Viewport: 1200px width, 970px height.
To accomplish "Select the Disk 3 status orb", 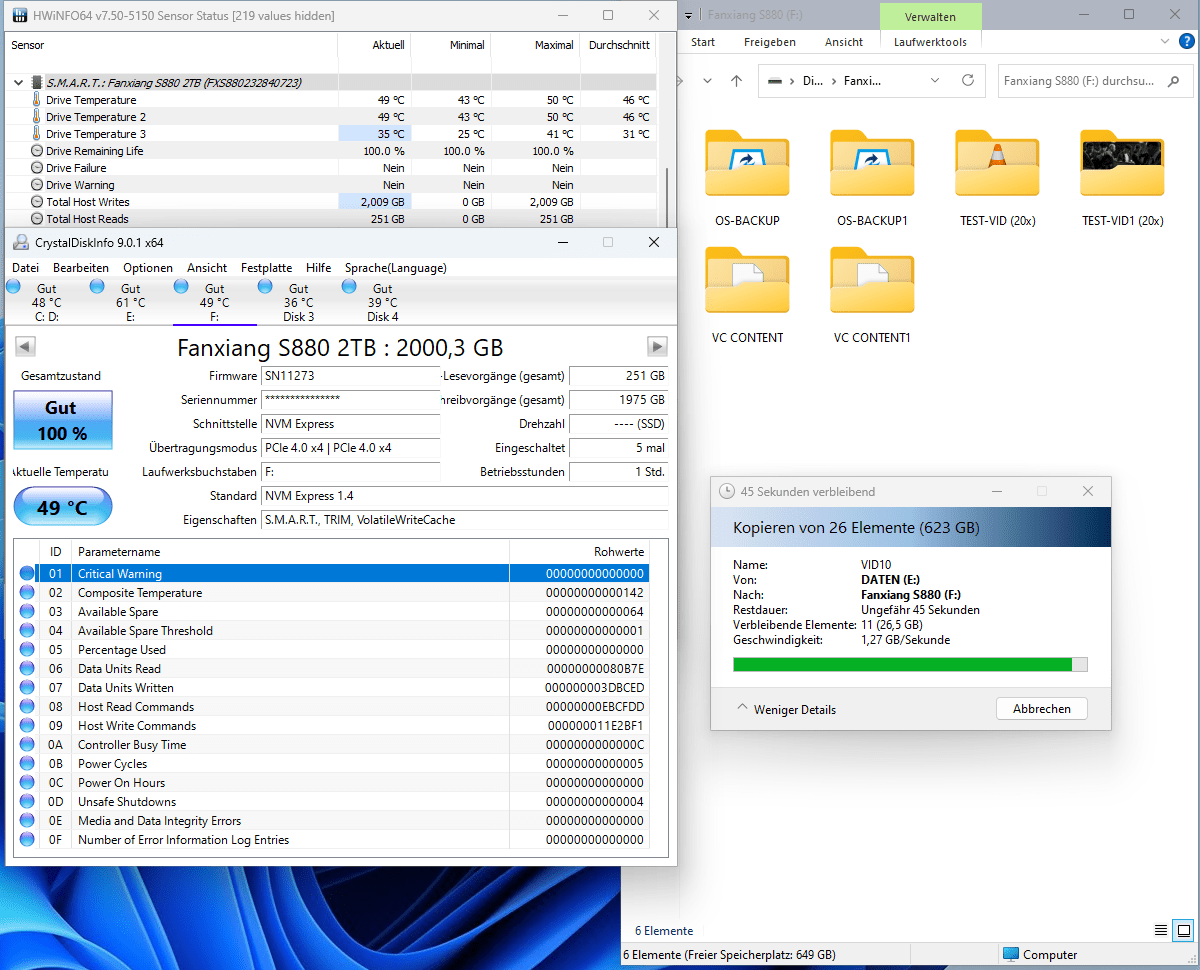I will point(265,287).
